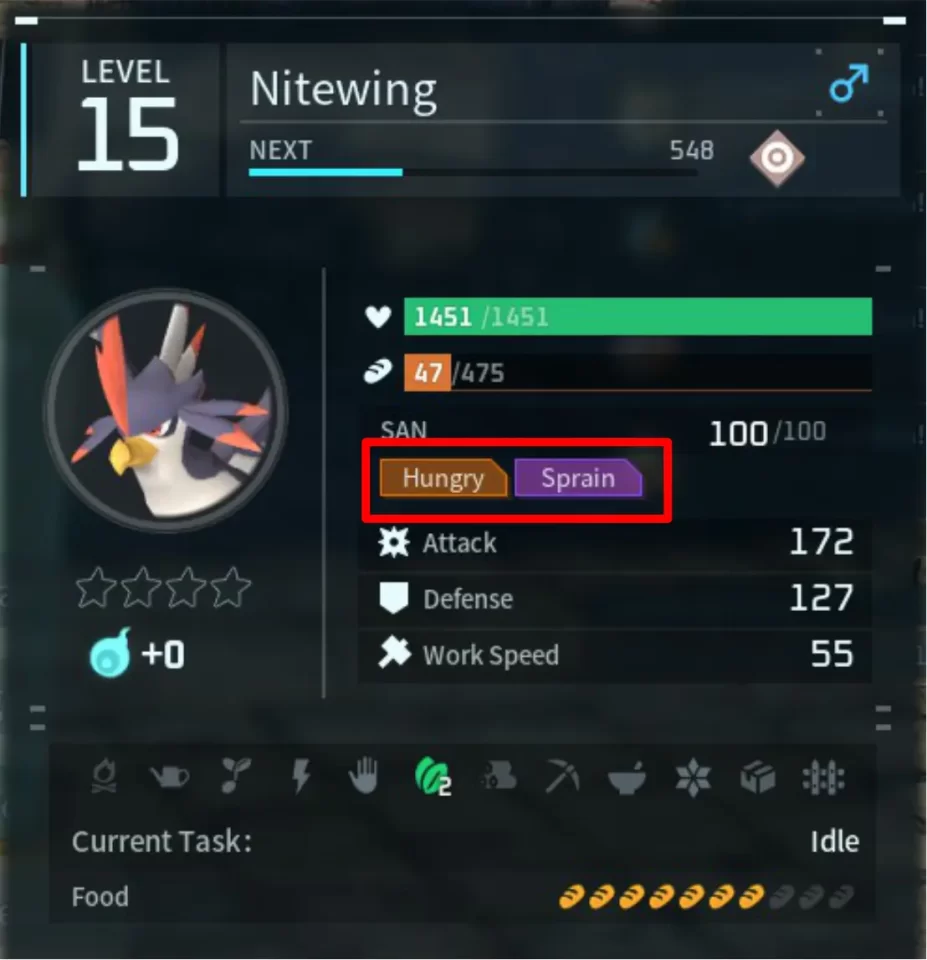Click the Mining pickaxe icon
The width and height of the screenshot is (927, 960).
click(562, 777)
